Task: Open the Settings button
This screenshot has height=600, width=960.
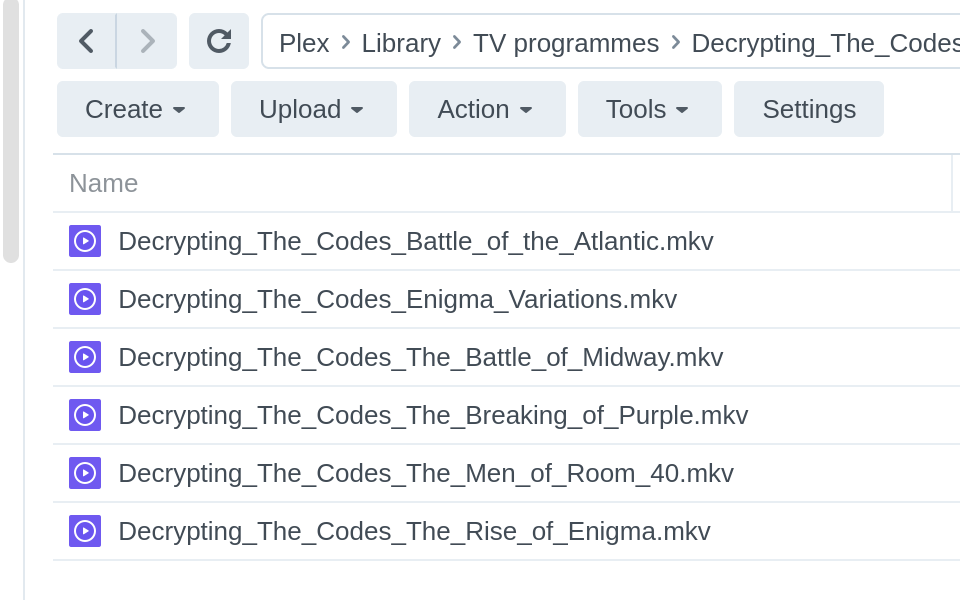Action: pos(808,109)
